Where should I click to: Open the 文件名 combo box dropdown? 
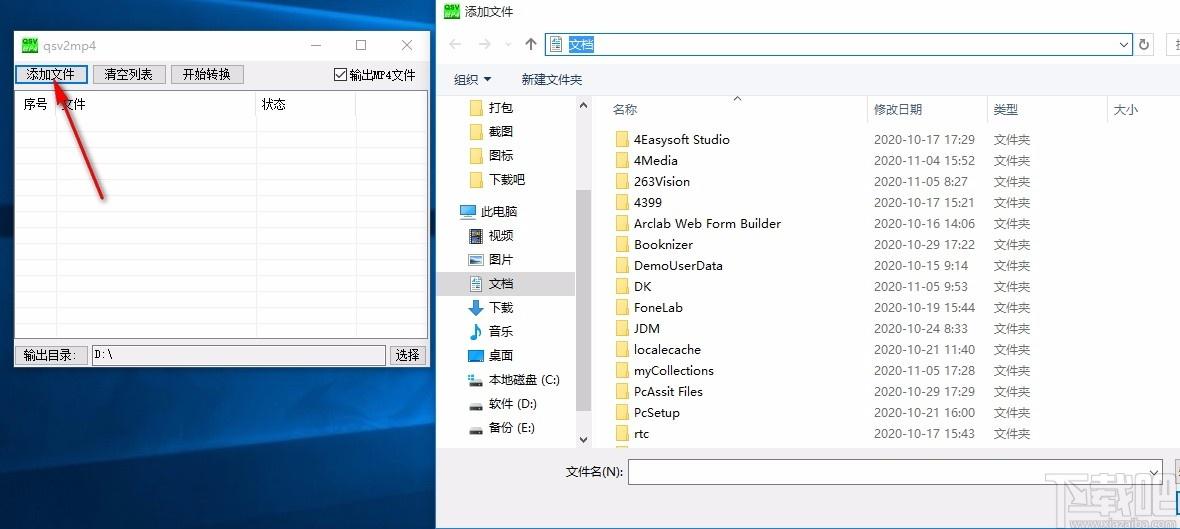(x=1156, y=472)
